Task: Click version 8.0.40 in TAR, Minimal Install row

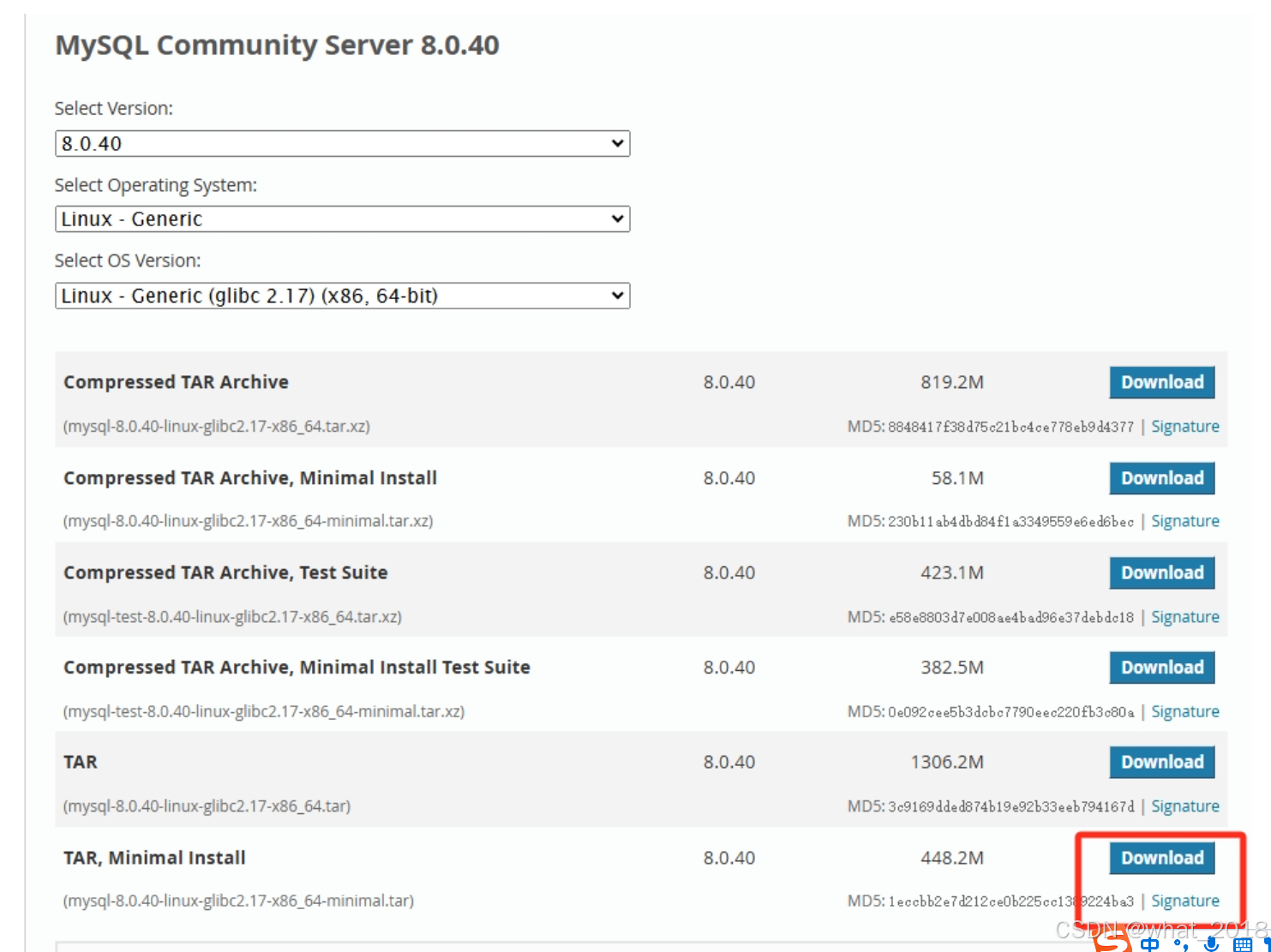Action: pos(729,858)
